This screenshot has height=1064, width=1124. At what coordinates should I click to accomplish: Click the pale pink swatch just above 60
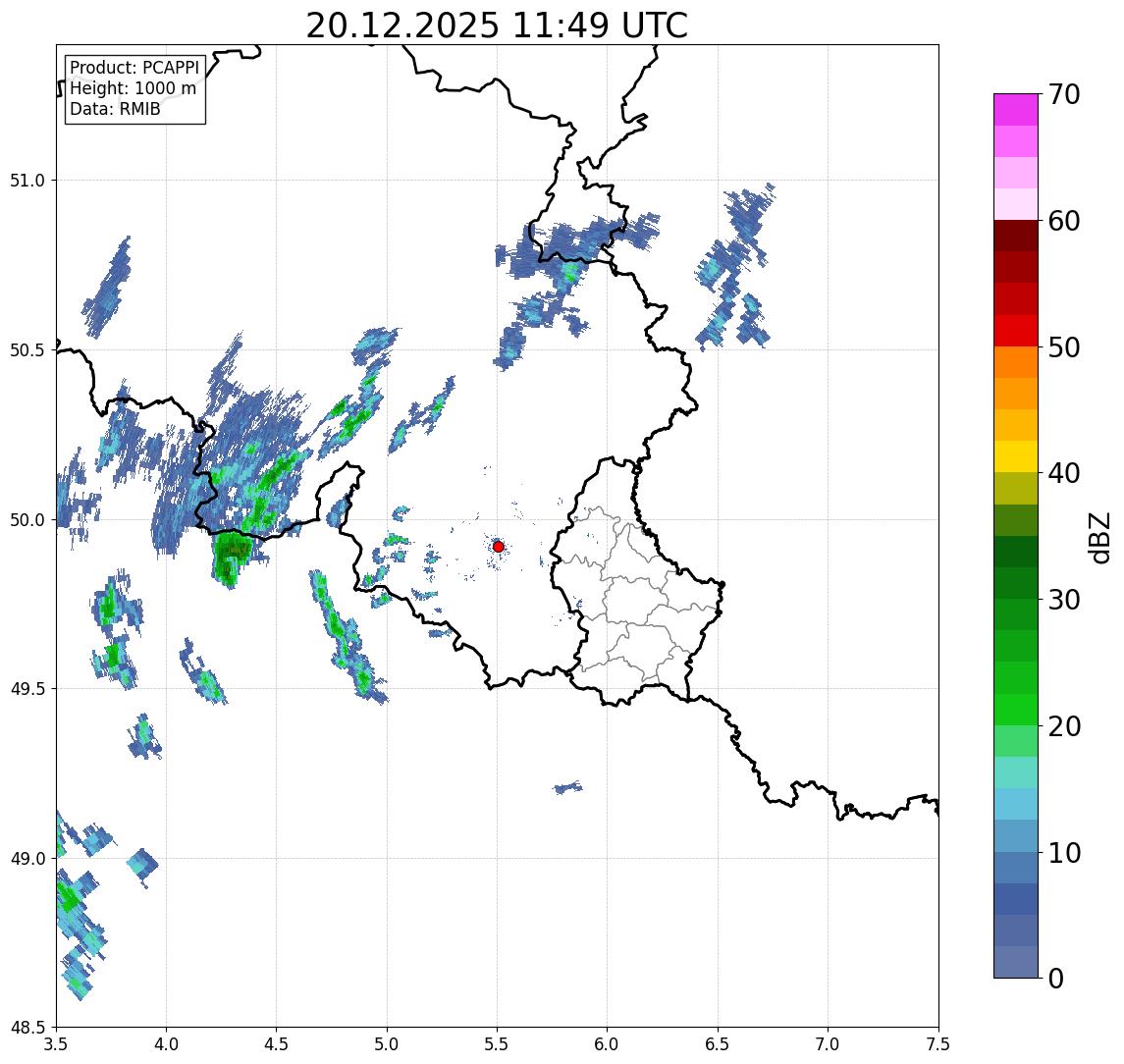click(x=1016, y=204)
